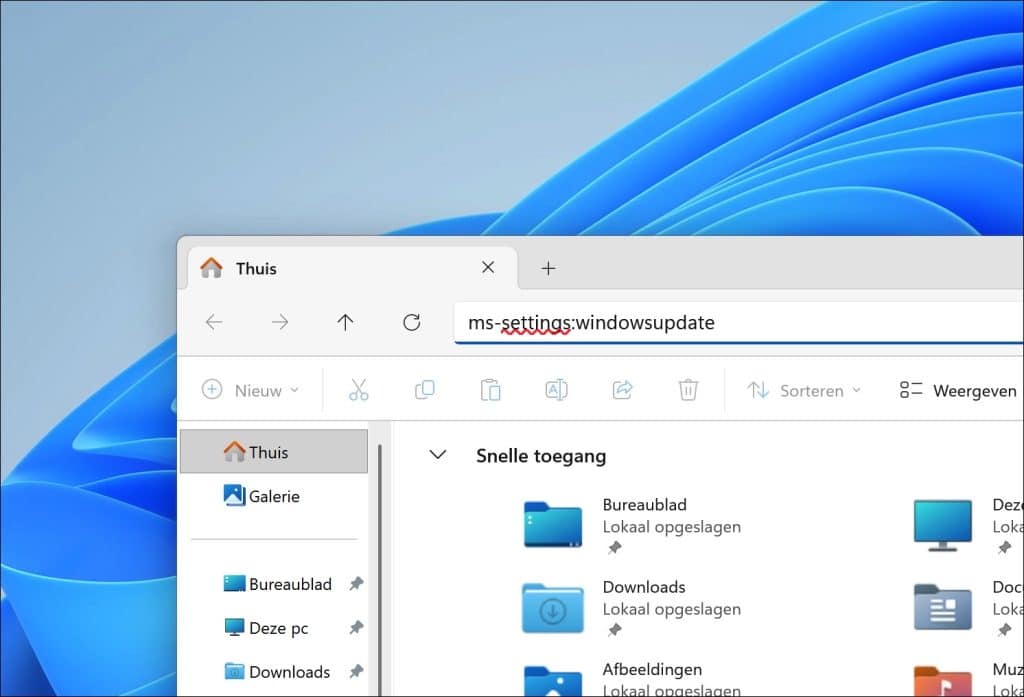The image size is (1024, 697).
Task: Collapse the Snelle toegang section
Action: click(438, 455)
